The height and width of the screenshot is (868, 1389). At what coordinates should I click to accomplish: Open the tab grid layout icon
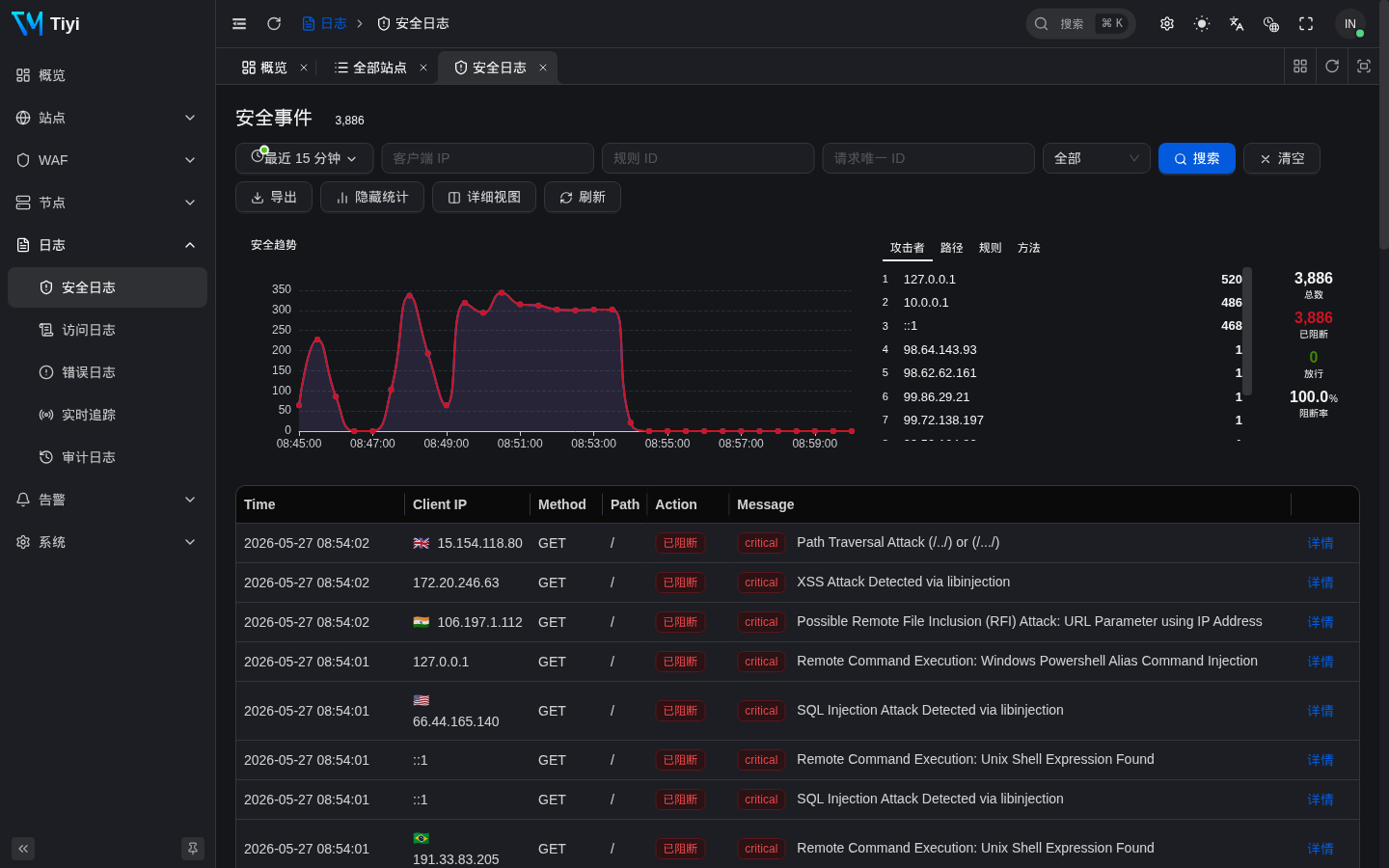click(x=1300, y=66)
